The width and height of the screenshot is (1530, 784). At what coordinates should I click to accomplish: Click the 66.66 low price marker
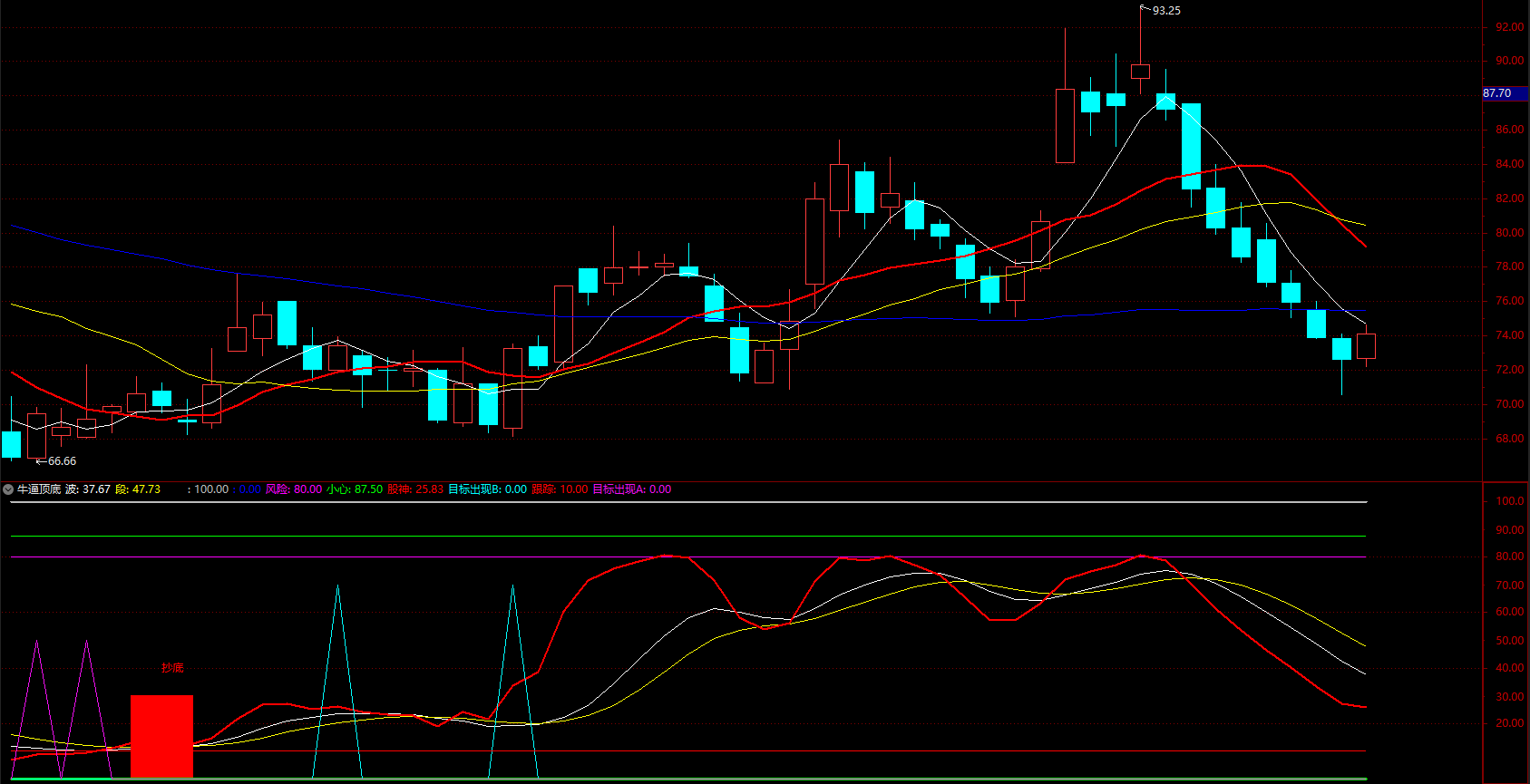point(62,461)
